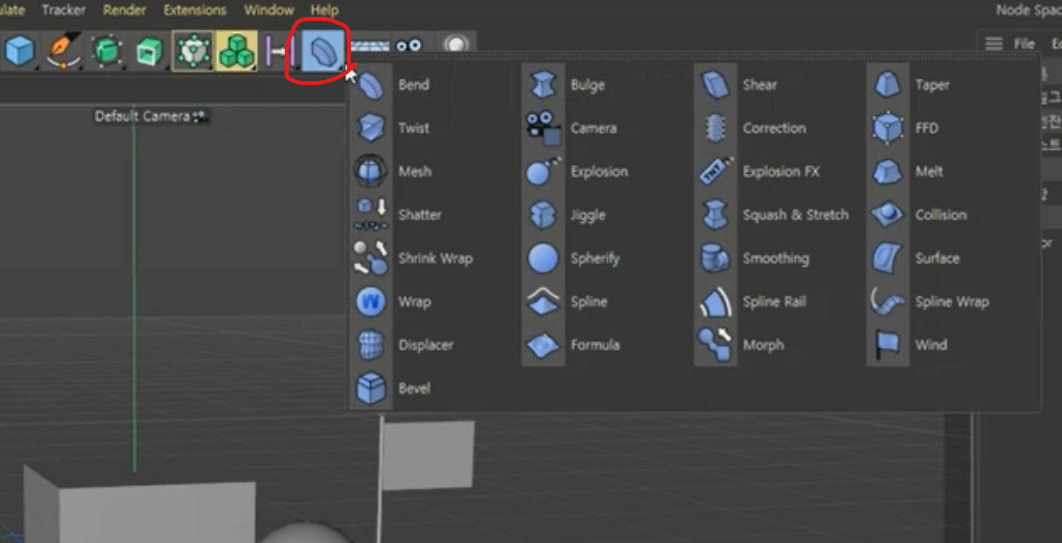Open the Window menu
This screenshot has height=543, width=1062.
[269, 10]
